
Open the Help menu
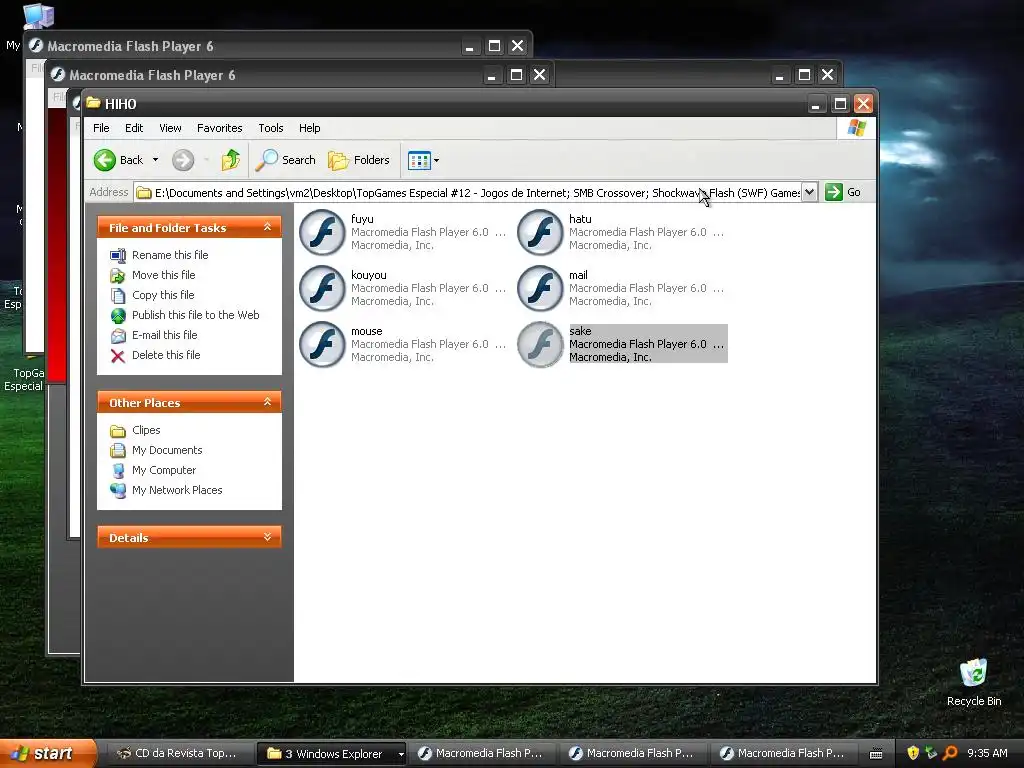click(310, 128)
